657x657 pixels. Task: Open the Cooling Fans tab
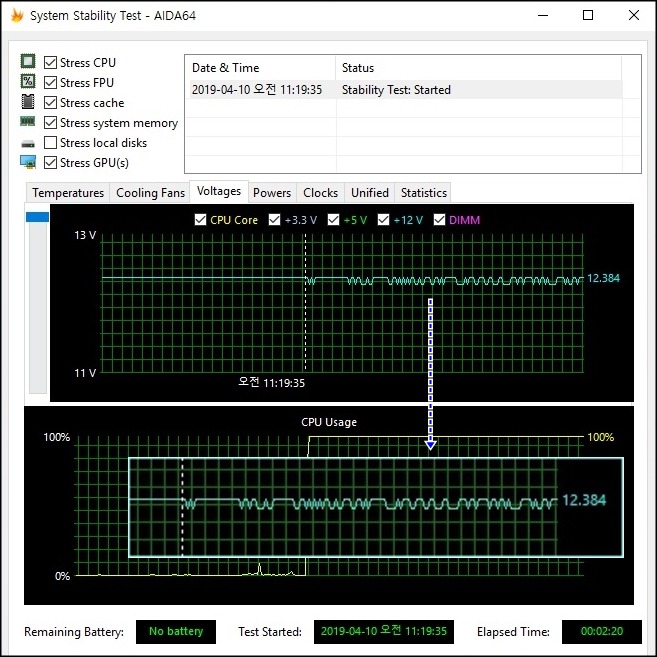pyautogui.click(x=150, y=193)
